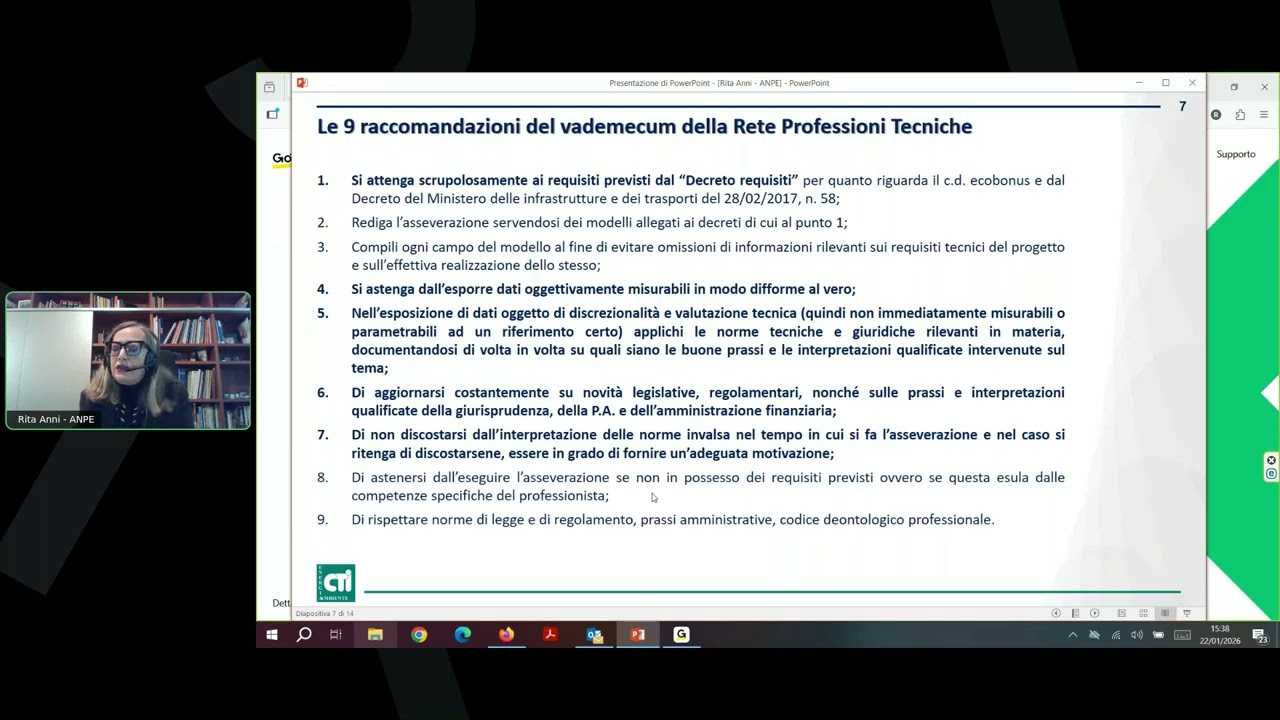Screen dimensions: 1280x720
Task: Open the browser extensions puzzle icon
Action: pos(1240,115)
